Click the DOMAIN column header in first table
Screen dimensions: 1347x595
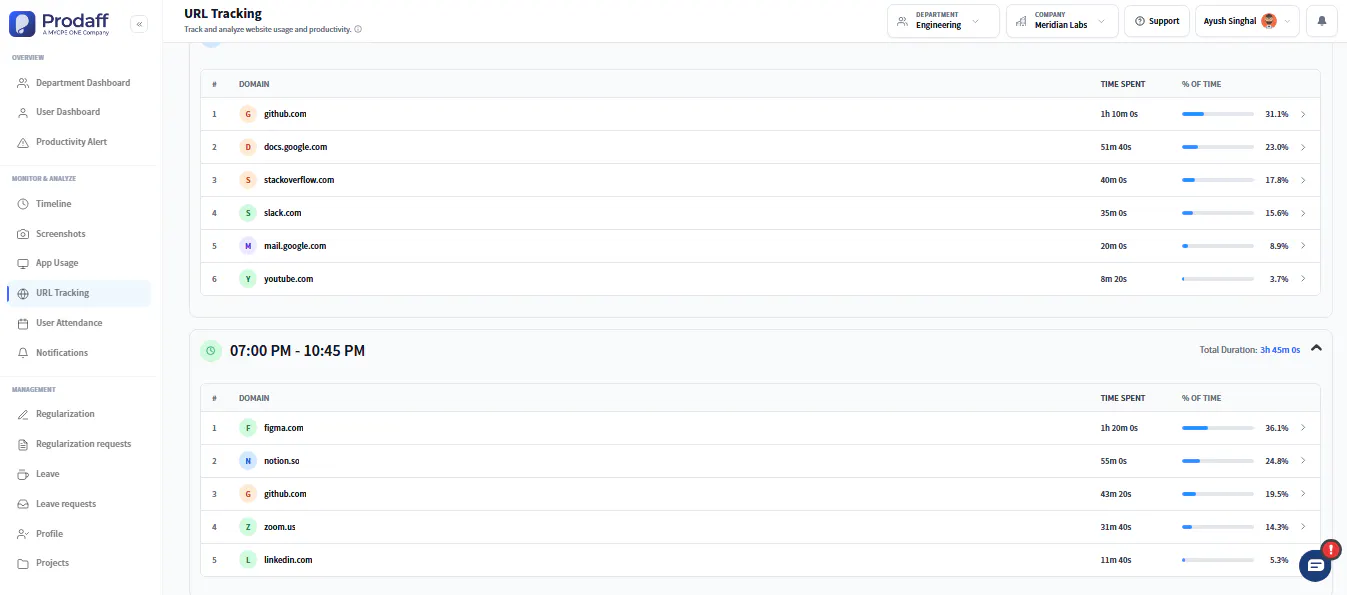tap(254, 84)
